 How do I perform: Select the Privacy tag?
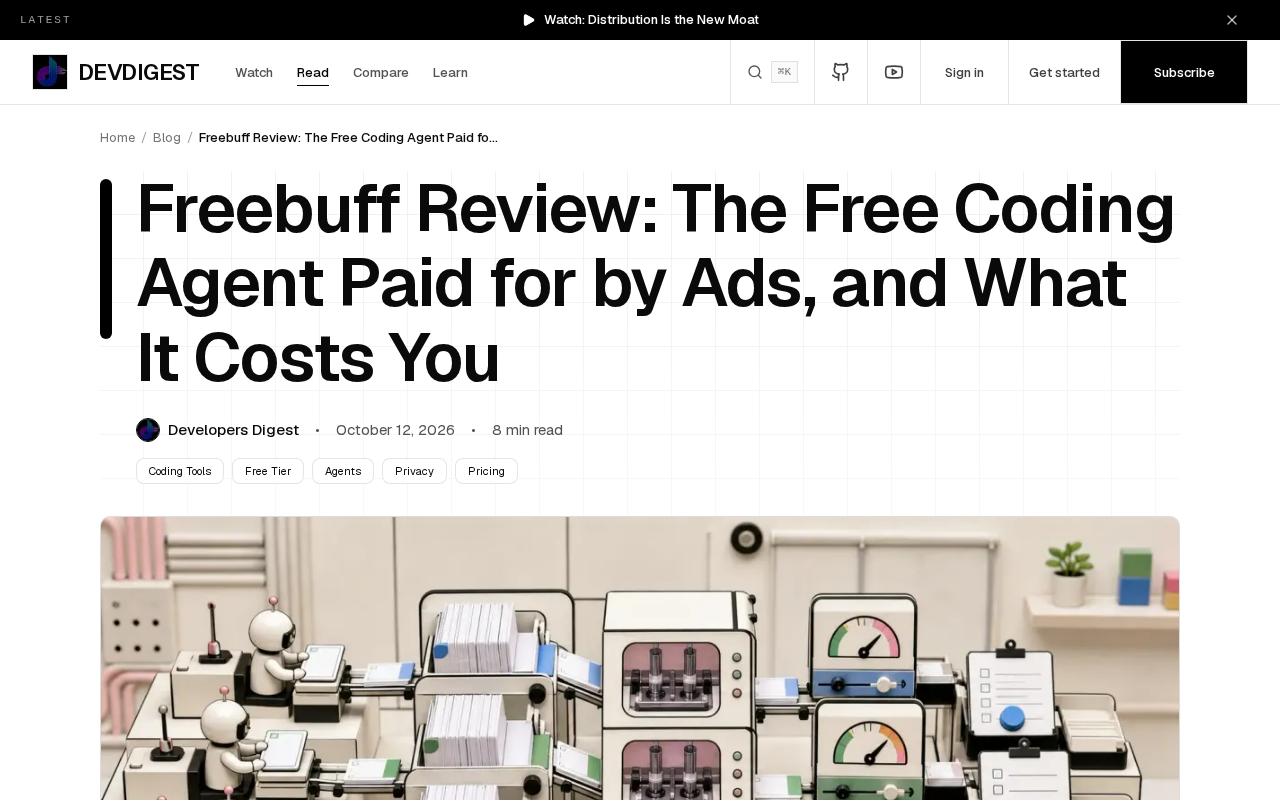click(414, 471)
